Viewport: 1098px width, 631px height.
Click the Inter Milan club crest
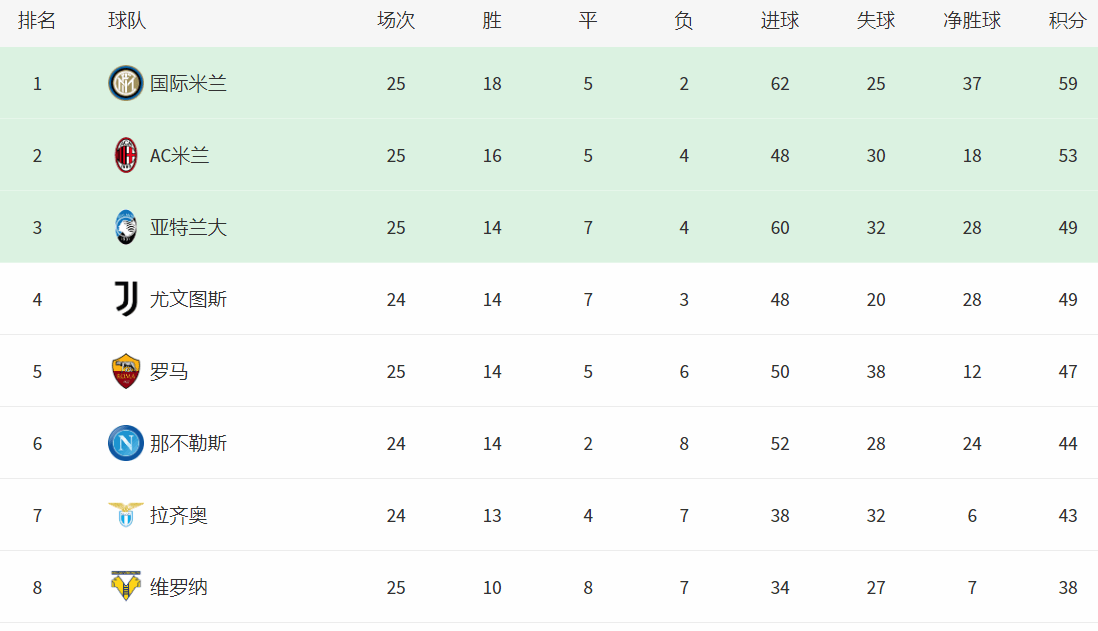pyautogui.click(x=126, y=83)
